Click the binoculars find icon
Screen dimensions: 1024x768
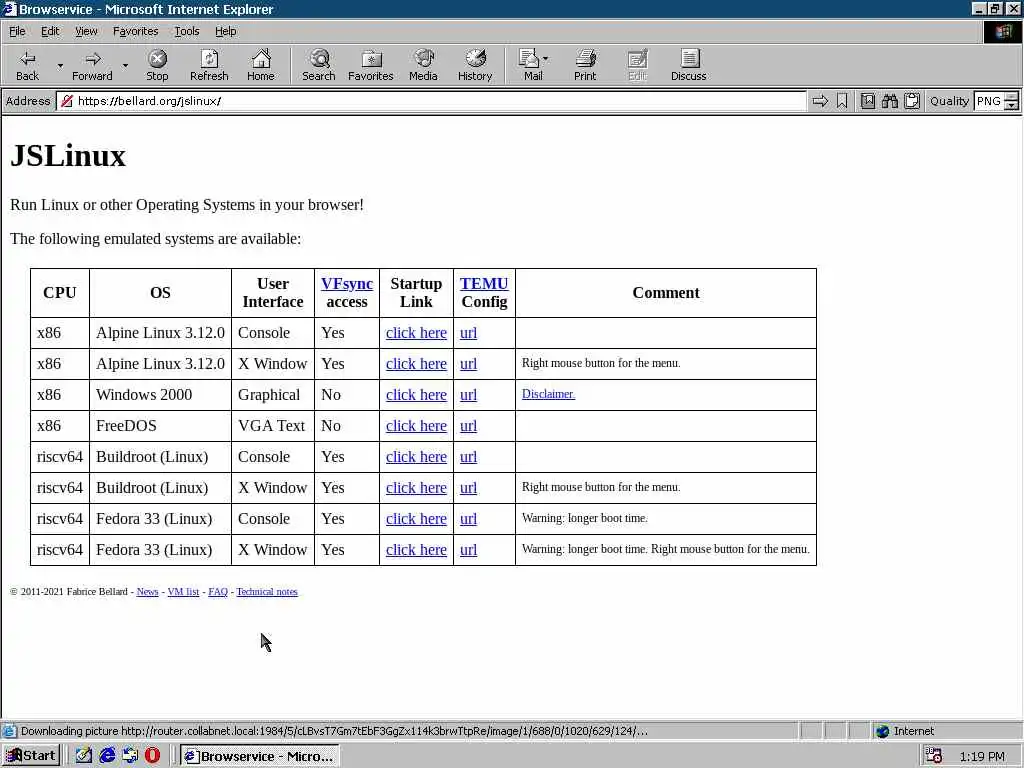coord(890,101)
